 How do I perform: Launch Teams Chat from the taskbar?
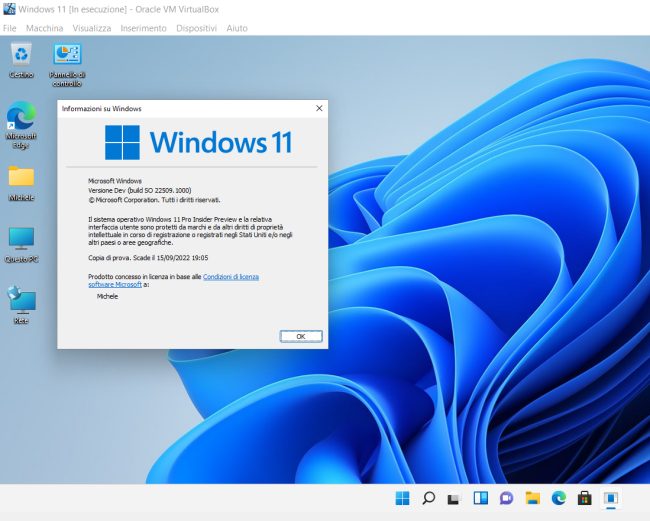(x=506, y=498)
